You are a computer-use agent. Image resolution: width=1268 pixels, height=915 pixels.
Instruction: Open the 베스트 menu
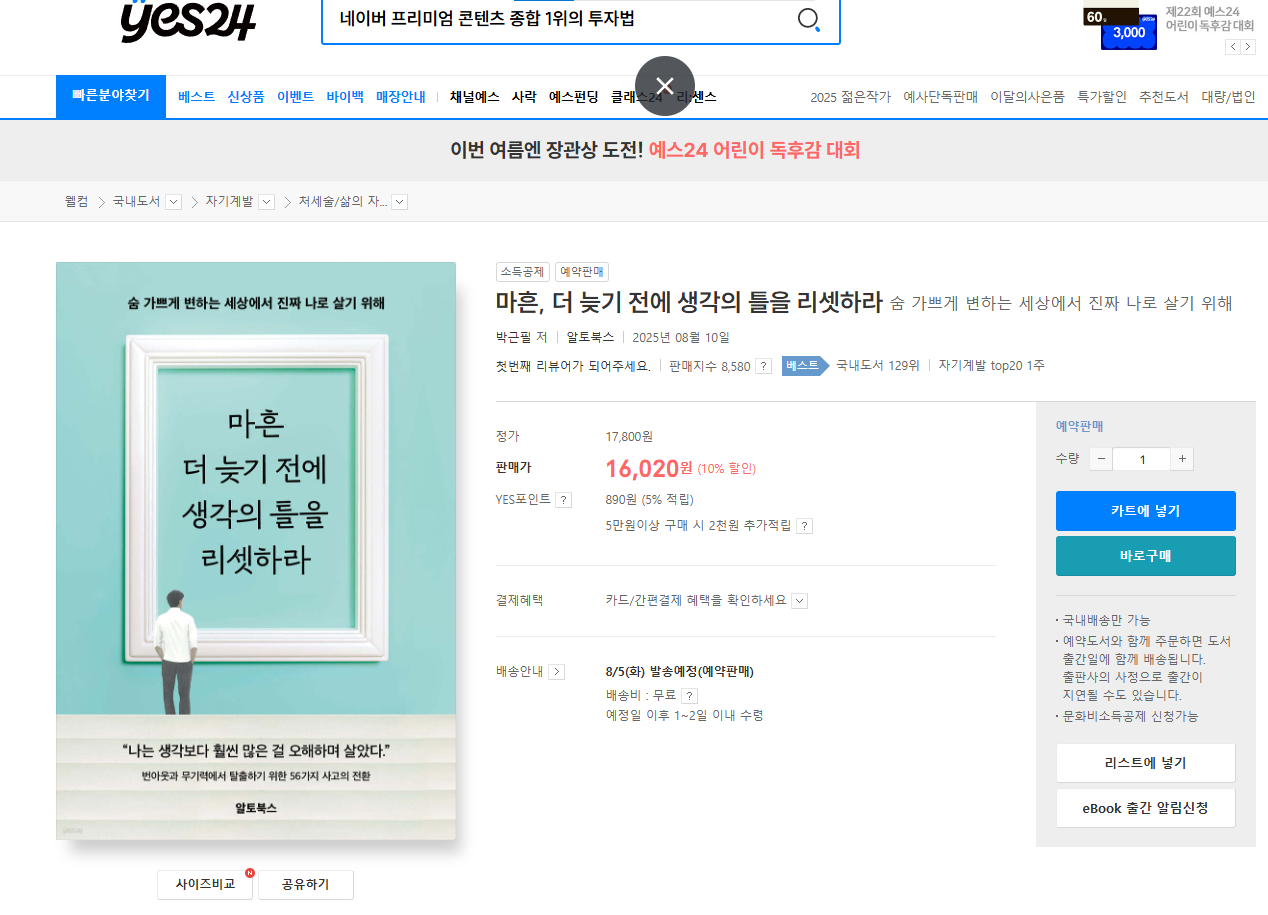pos(194,96)
